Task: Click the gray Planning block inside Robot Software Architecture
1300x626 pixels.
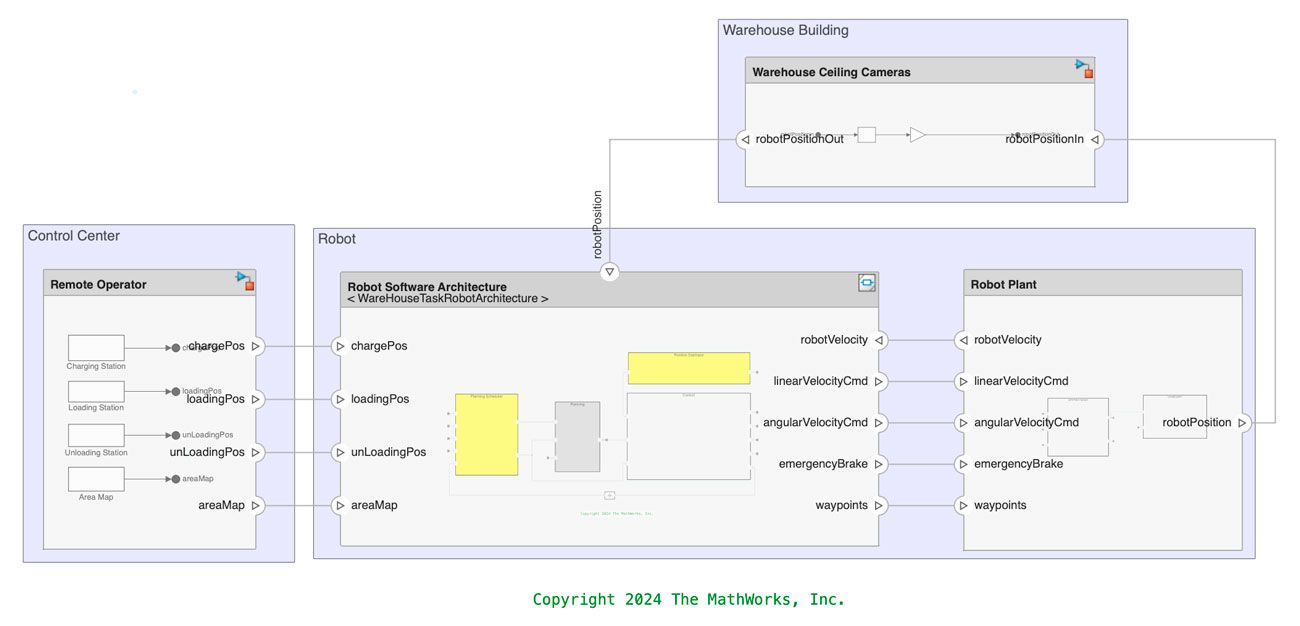Action: (x=577, y=437)
